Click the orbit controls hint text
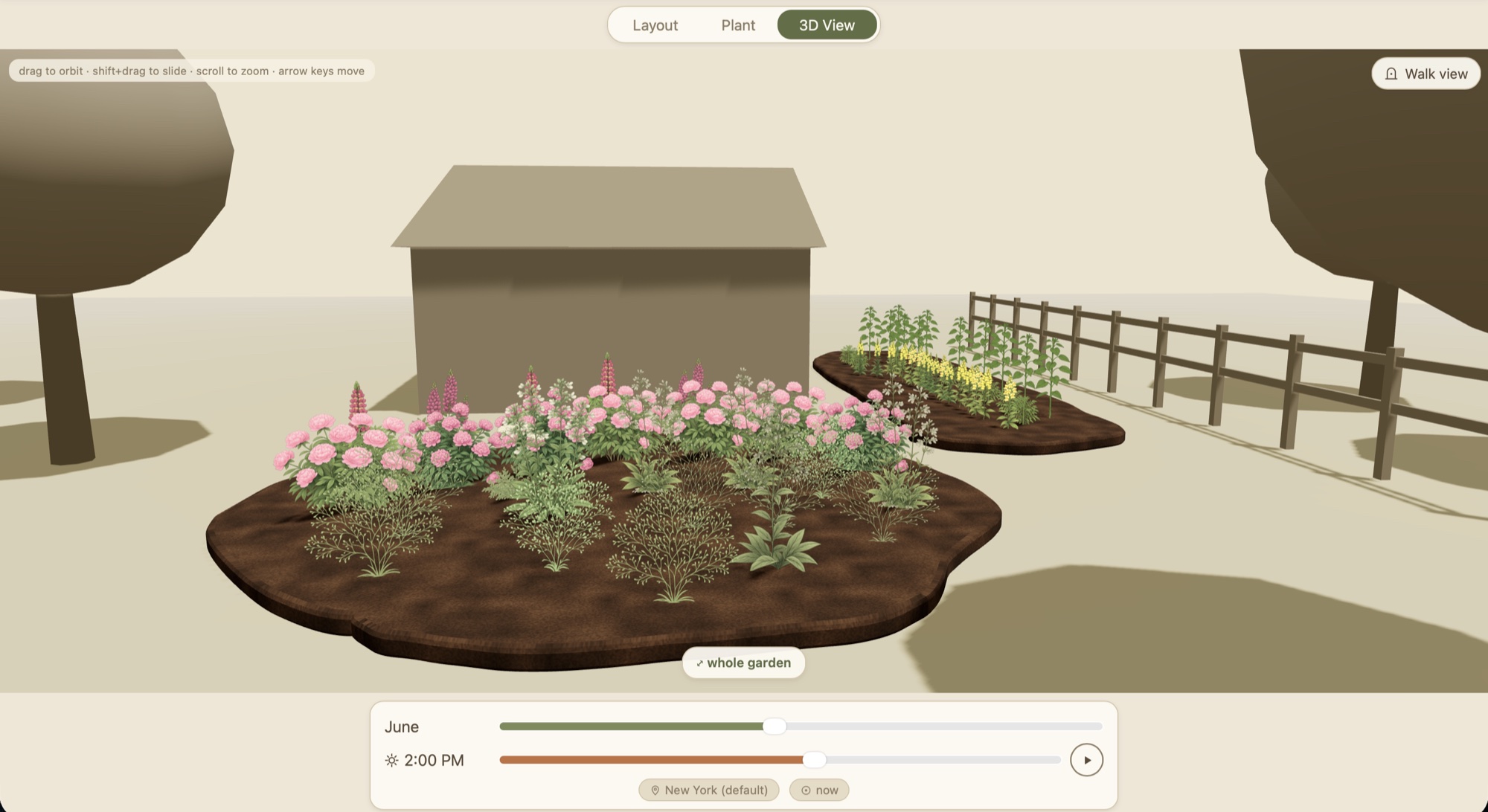Viewport: 1488px width, 812px height. coord(191,71)
